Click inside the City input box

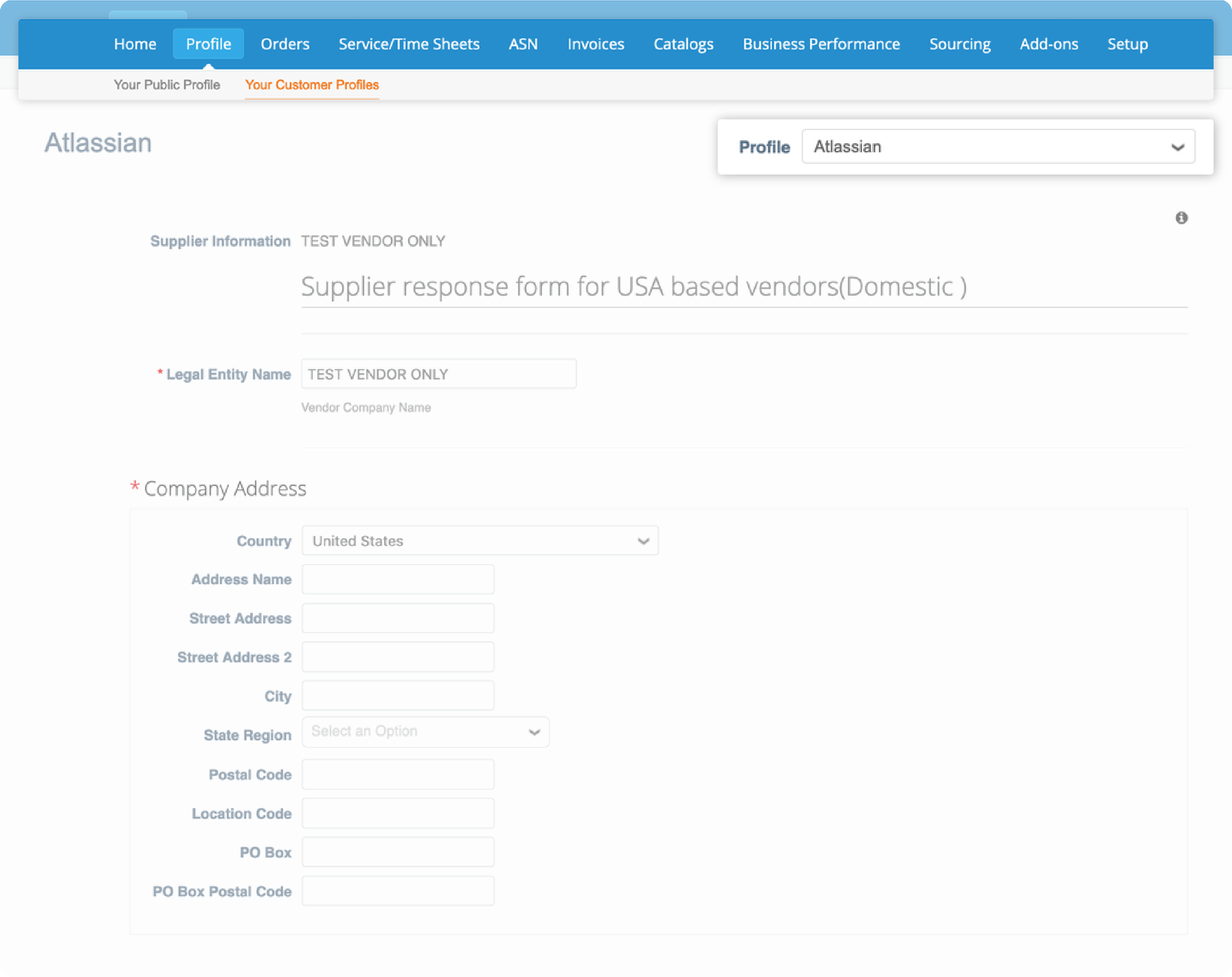[398, 696]
